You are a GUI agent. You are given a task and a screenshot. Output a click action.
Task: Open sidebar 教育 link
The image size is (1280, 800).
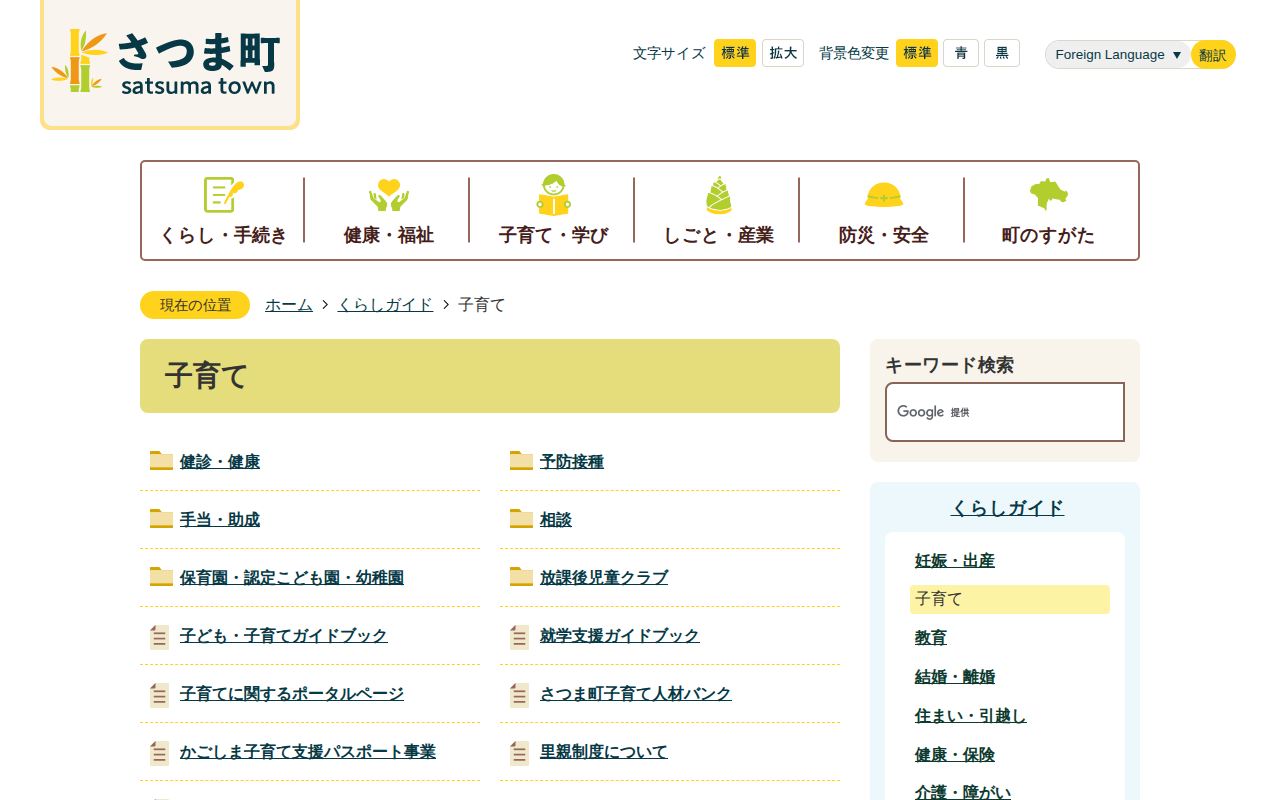pyautogui.click(x=931, y=638)
